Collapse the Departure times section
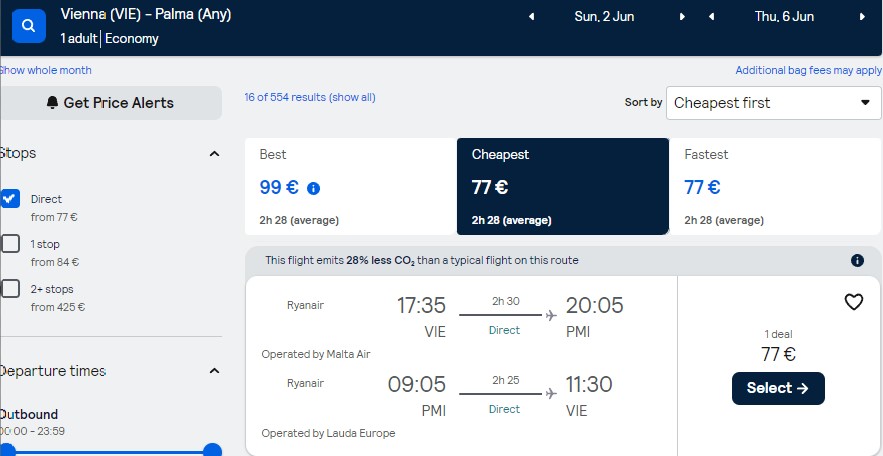The image size is (883, 456). [x=214, y=371]
